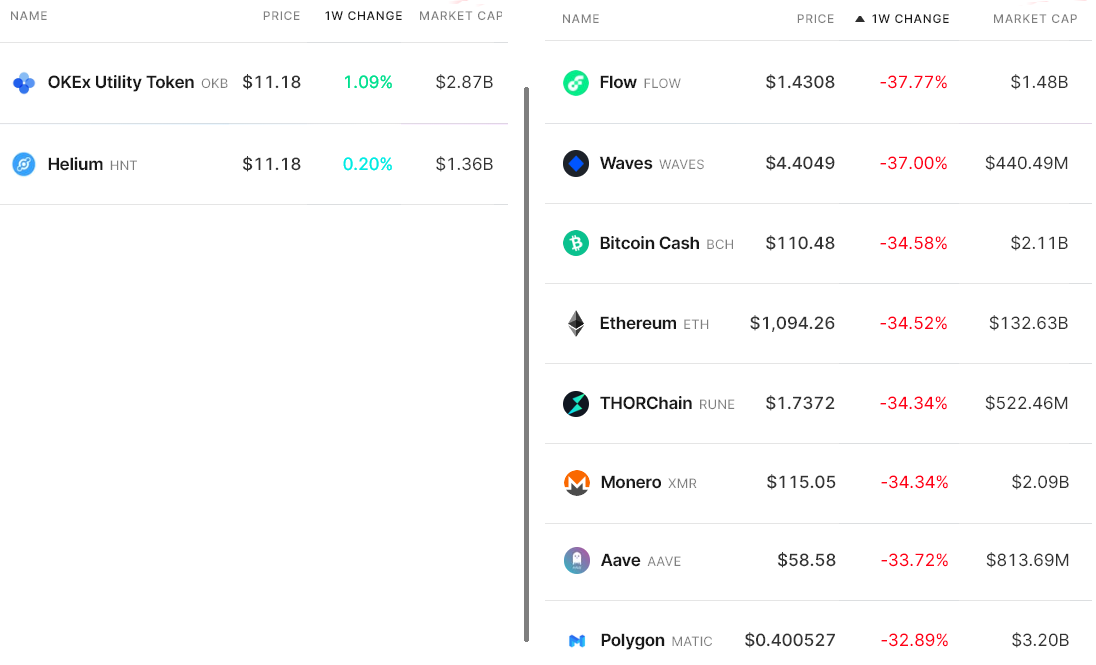Screen dimensions: 1096x665
Task: Click the OKEx Utility Token coin icon
Action: pos(24,83)
